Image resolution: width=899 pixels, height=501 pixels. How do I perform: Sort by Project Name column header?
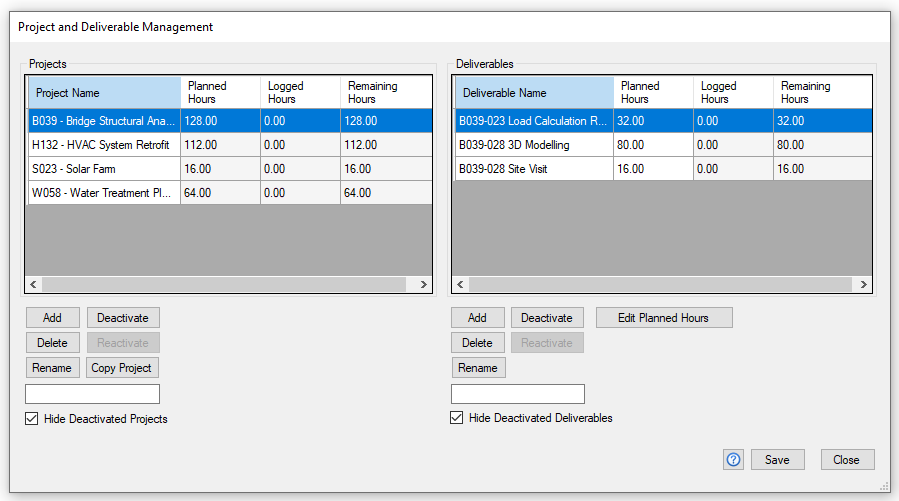click(104, 92)
